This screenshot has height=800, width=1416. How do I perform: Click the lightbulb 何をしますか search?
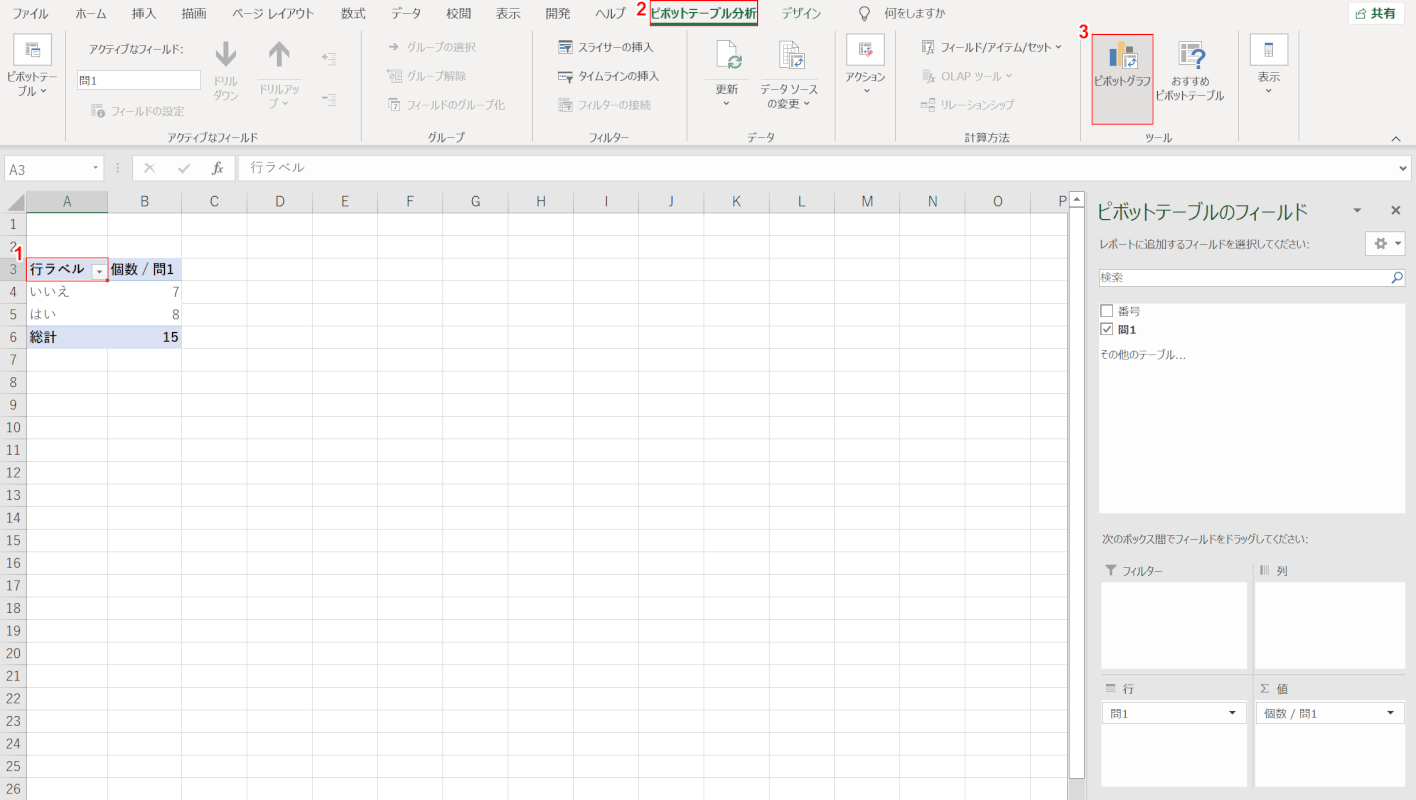pos(903,13)
